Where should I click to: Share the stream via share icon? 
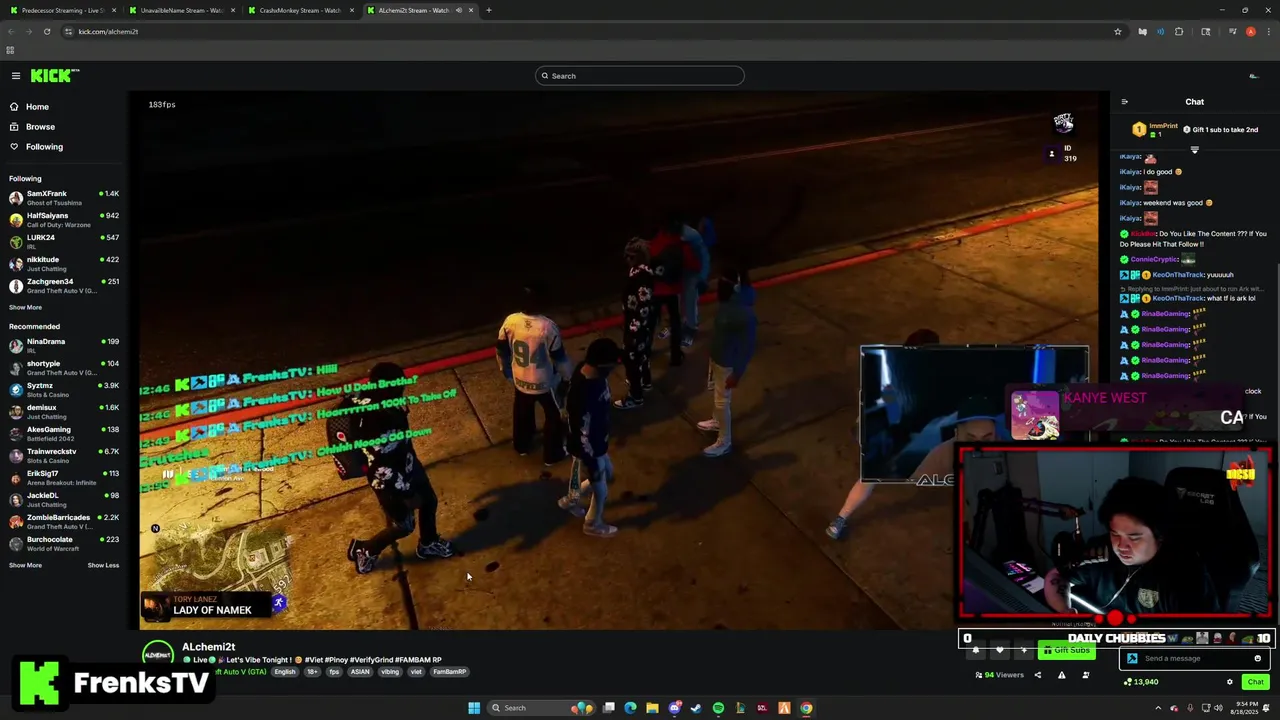click(1037, 675)
